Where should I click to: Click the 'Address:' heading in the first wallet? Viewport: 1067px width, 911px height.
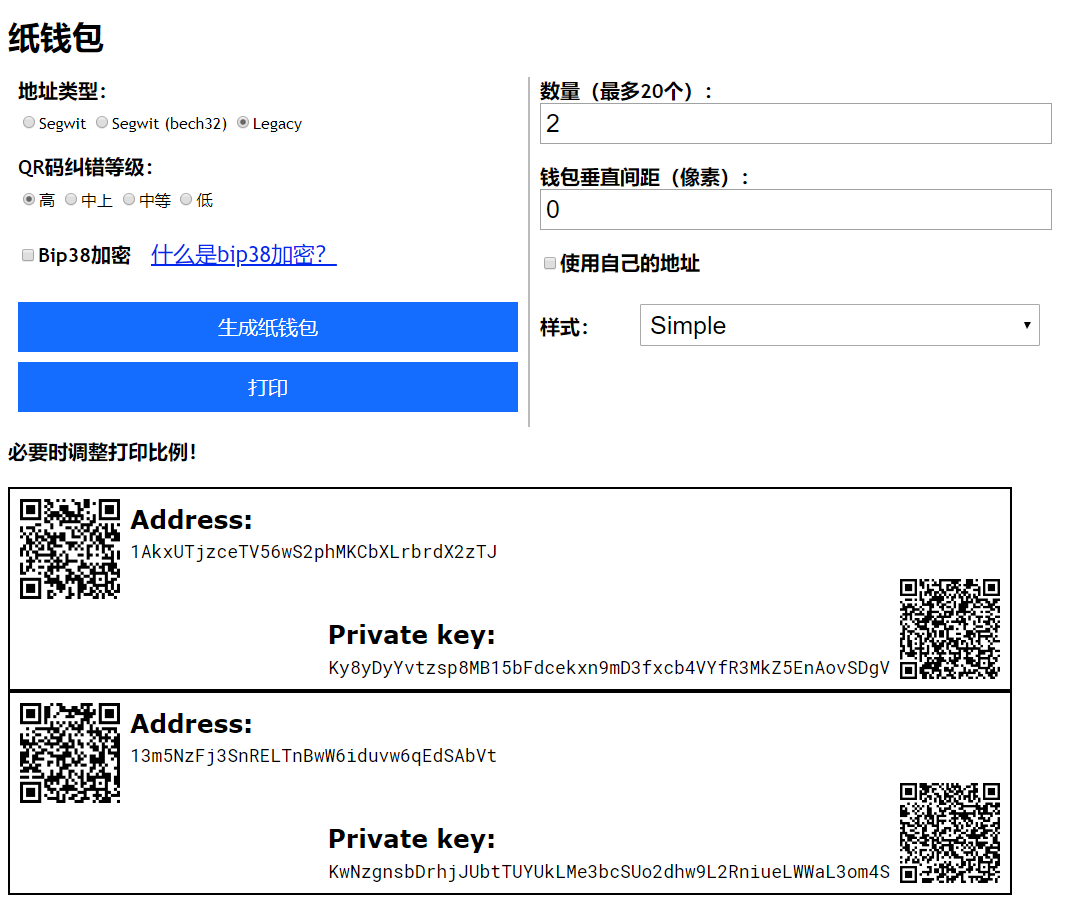tap(191, 520)
